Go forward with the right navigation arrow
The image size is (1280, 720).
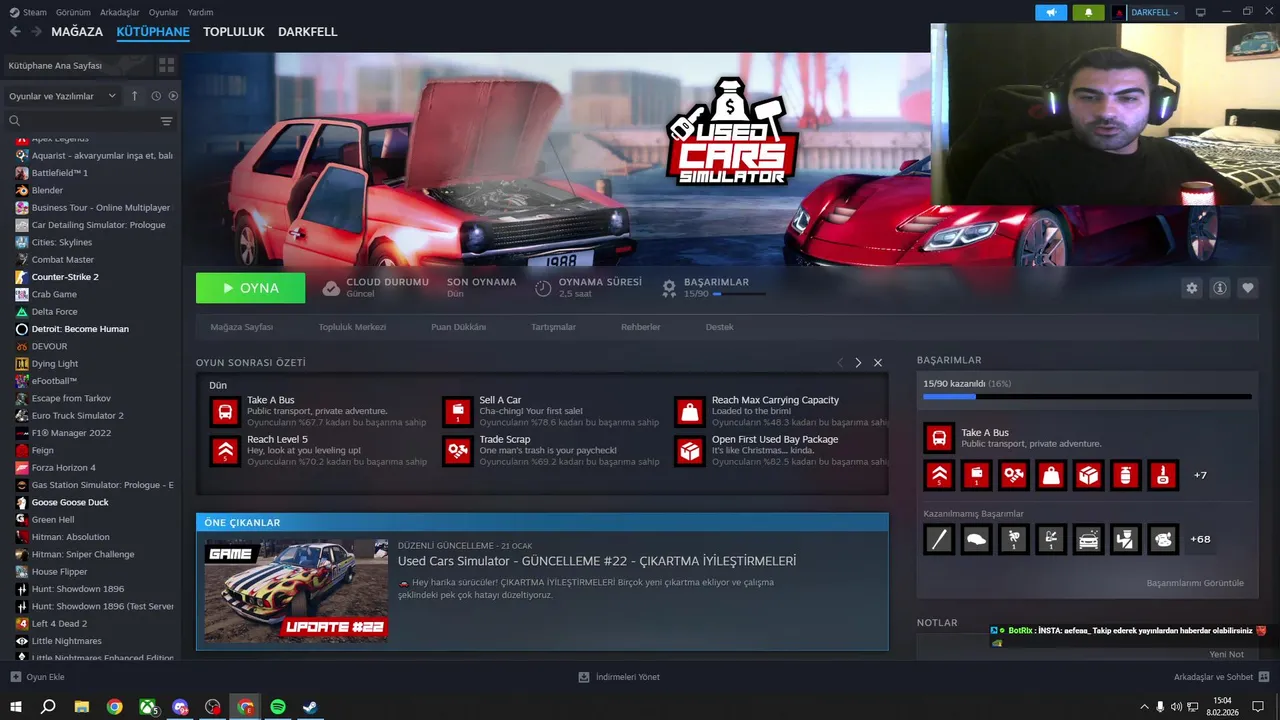[37, 32]
